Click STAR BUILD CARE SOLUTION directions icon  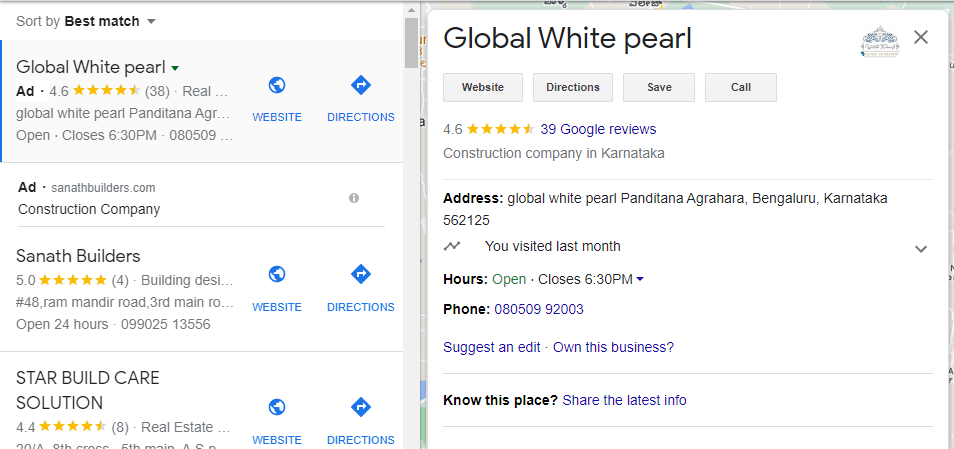[x=361, y=407]
